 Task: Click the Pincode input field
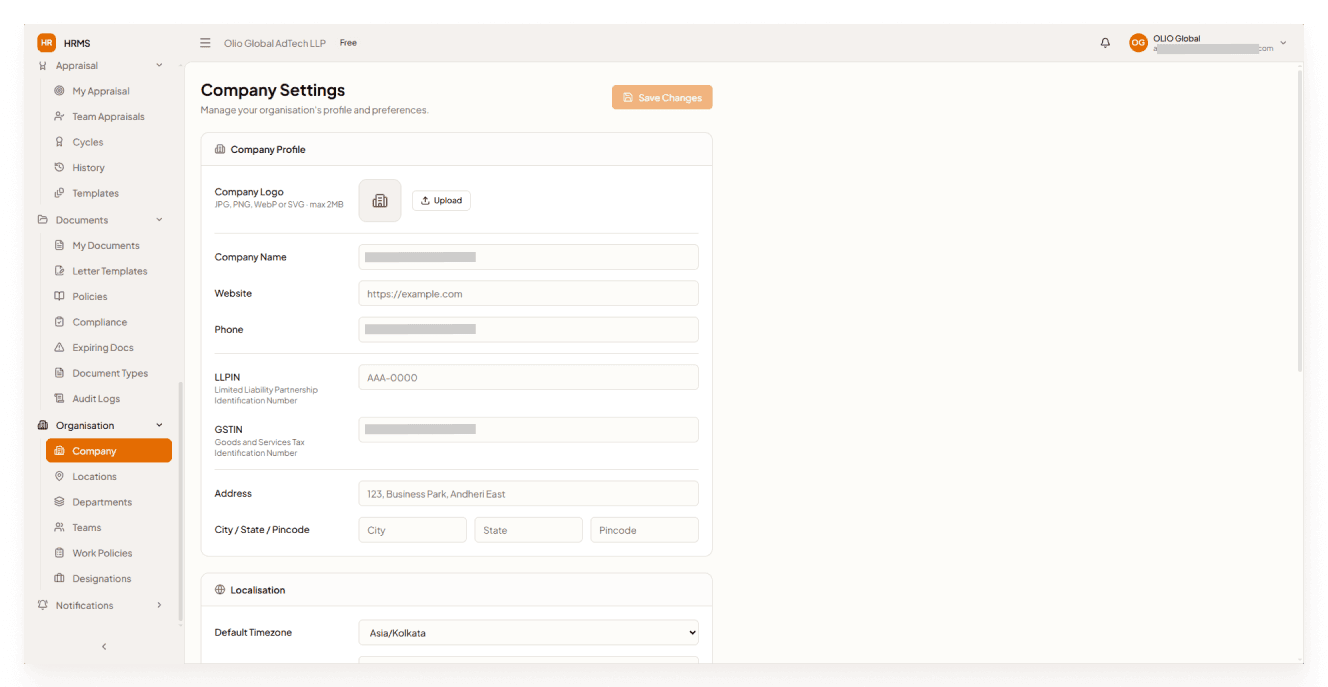[x=645, y=530]
